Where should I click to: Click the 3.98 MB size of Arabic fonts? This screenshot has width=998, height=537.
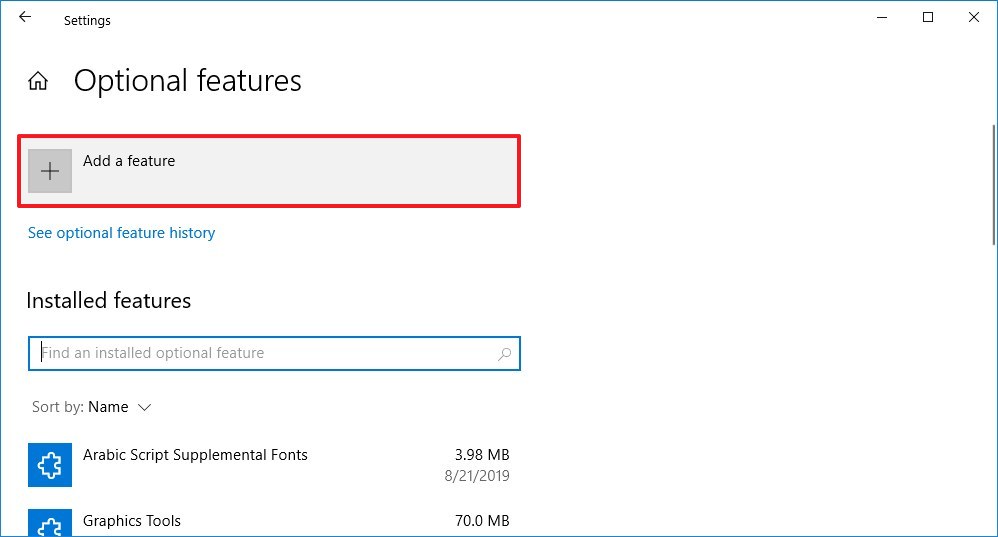click(x=481, y=455)
